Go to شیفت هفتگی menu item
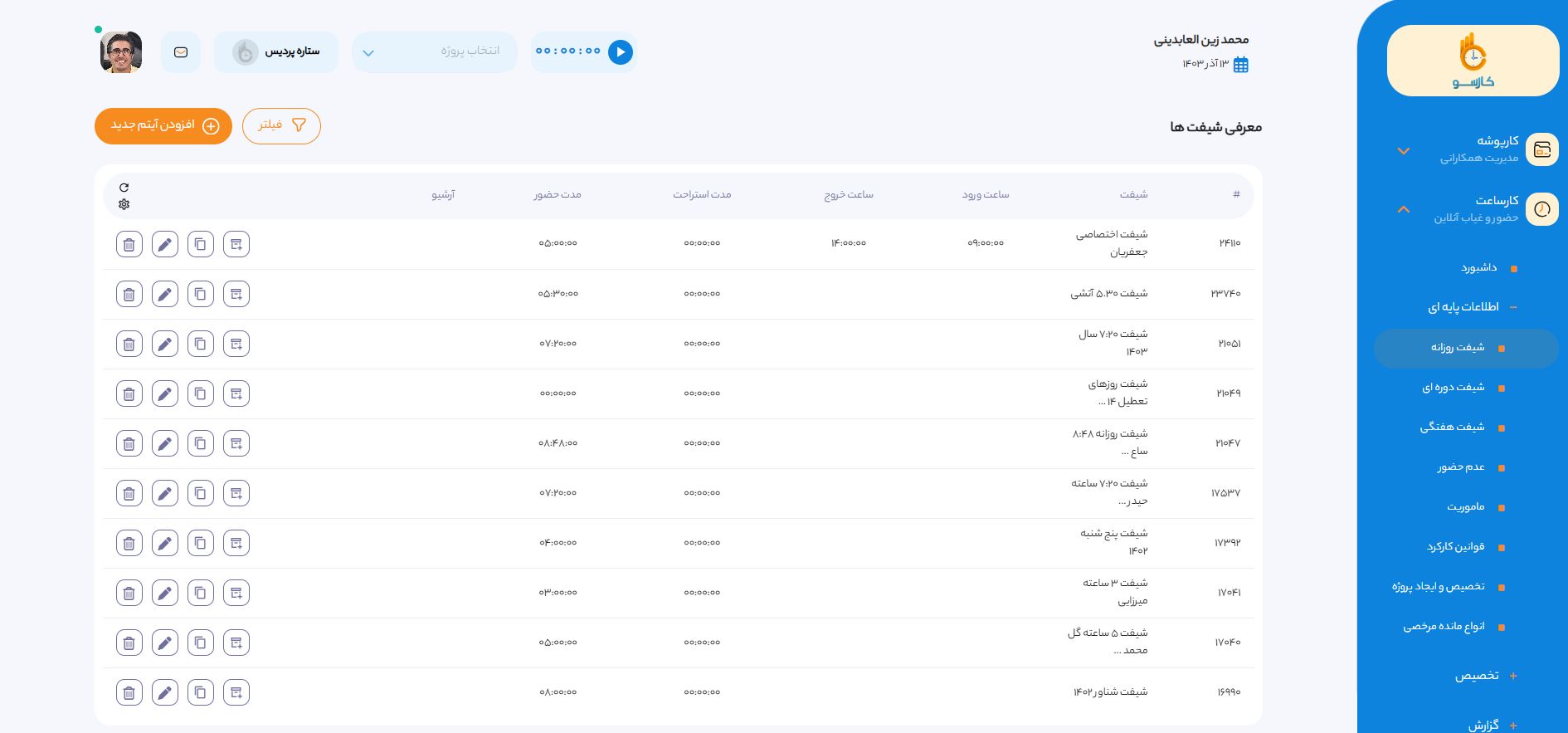The width and height of the screenshot is (1568, 733). pyautogui.click(x=1452, y=427)
